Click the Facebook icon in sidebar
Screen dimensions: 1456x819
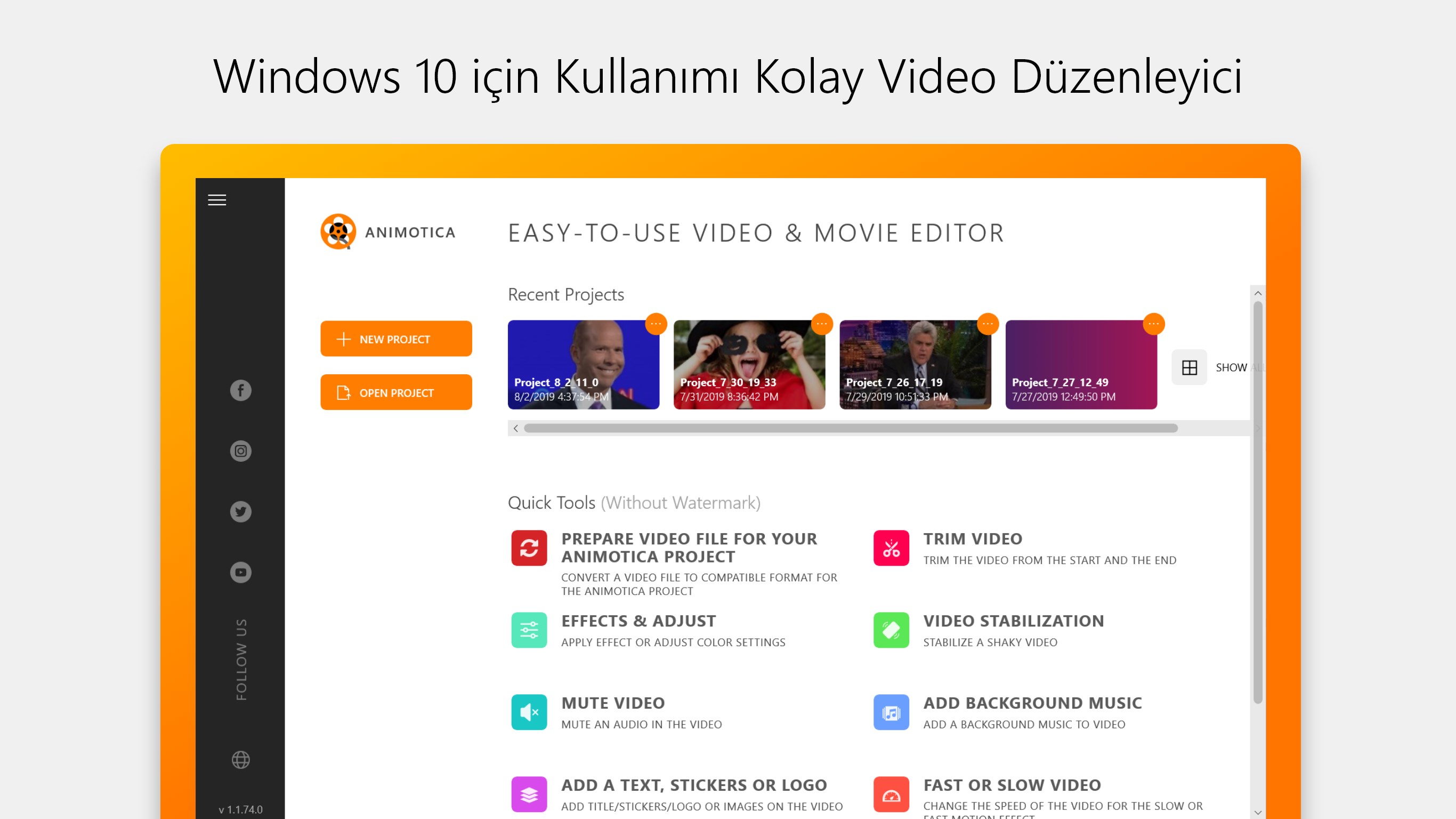tap(241, 390)
